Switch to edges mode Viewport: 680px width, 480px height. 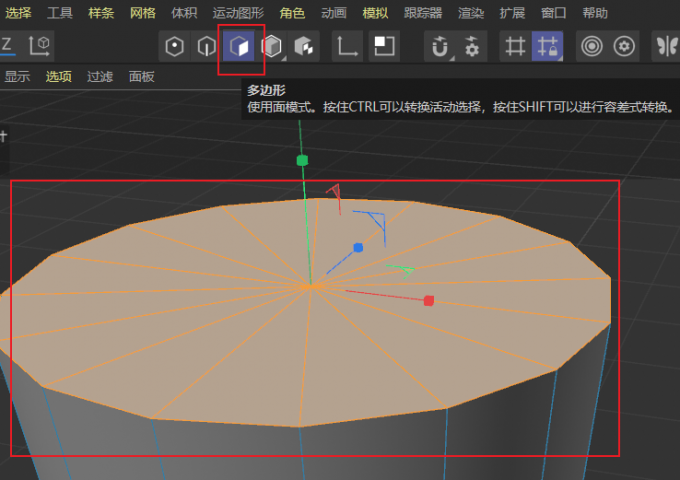pos(206,46)
